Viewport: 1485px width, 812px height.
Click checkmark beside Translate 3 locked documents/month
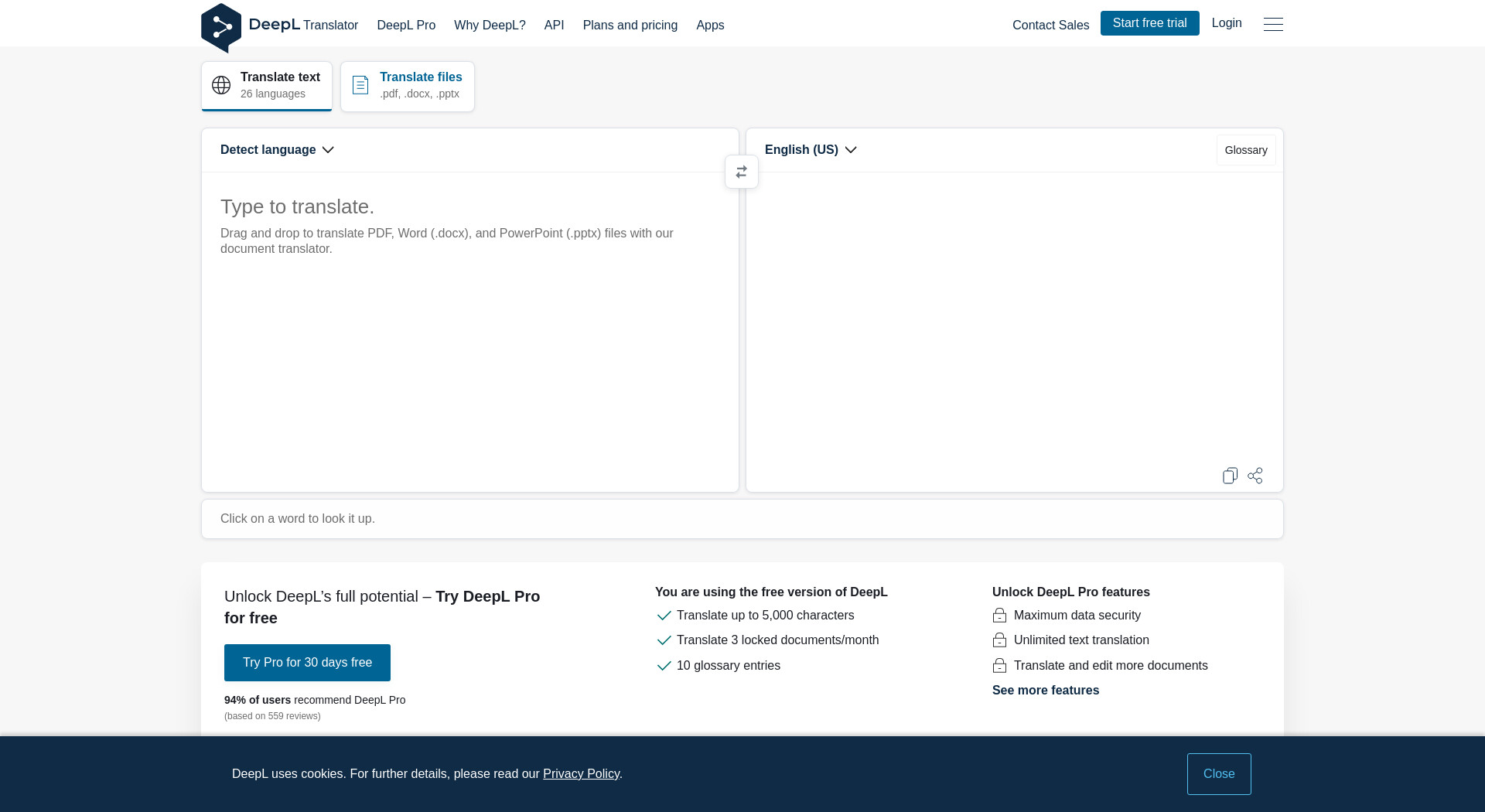click(x=664, y=640)
